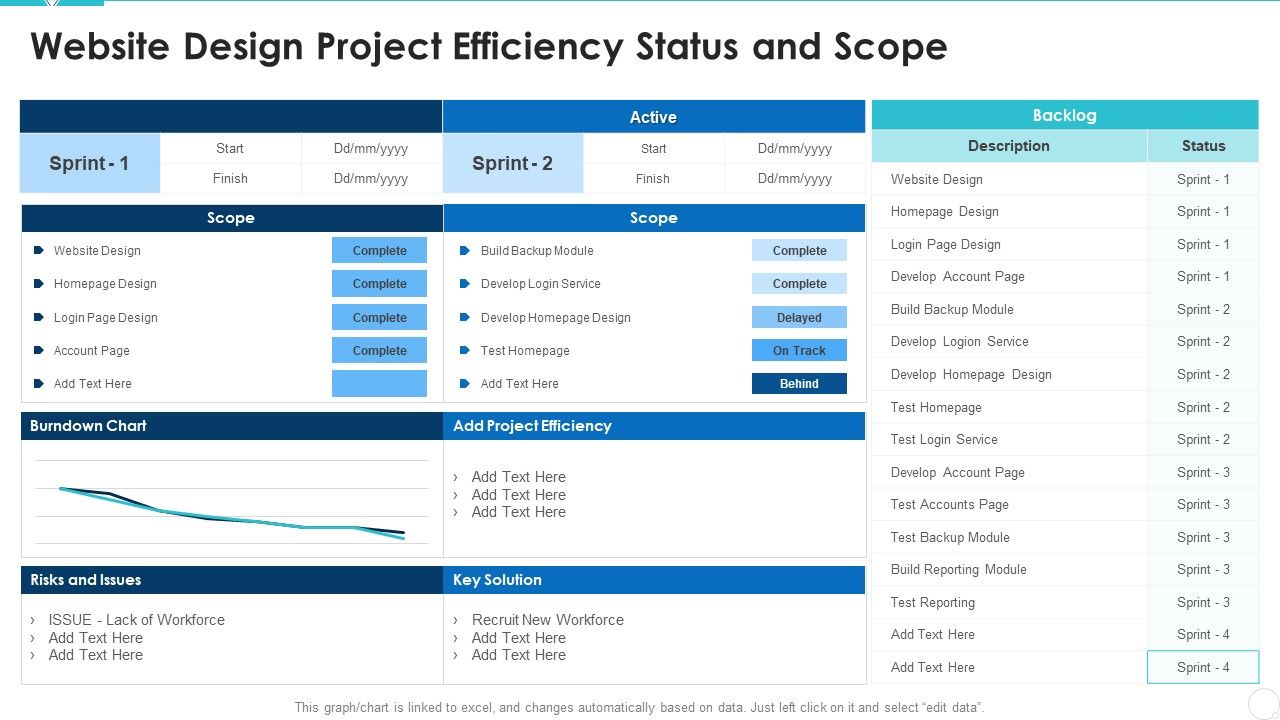Select Build Backup Module in the Backlog table
Image resolution: width=1280 pixels, height=720 pixels.
[952, 310]
